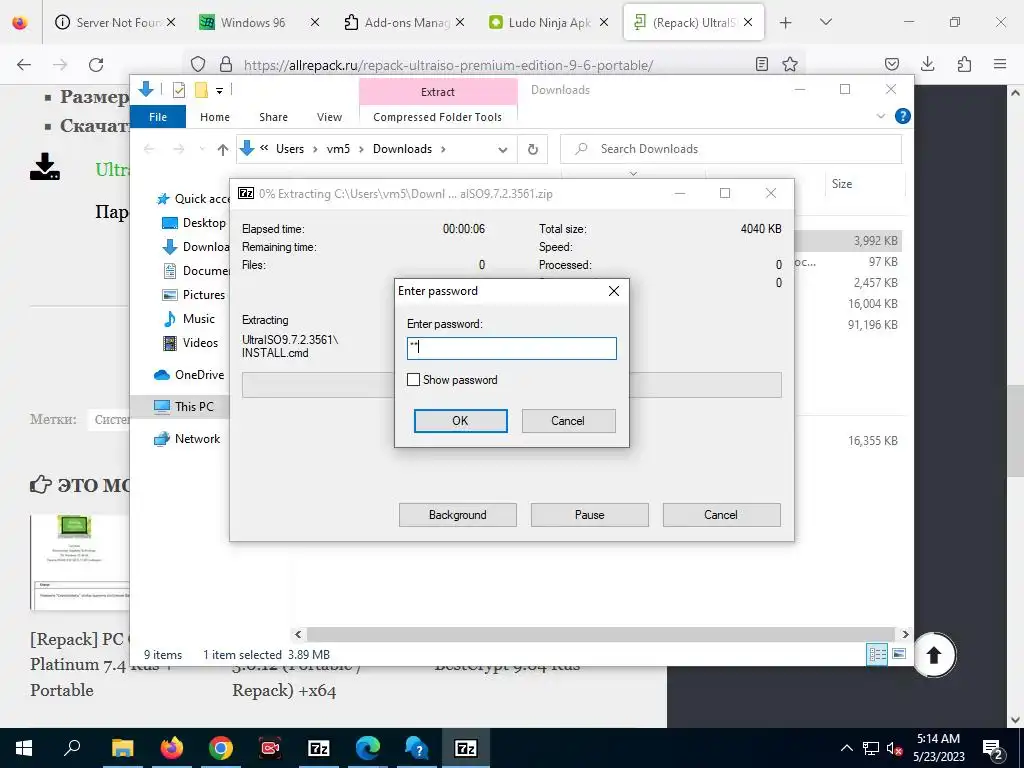1024x768 pixels.
Task: Open taskbar search magnifier
Action: (x=72, y=748)
